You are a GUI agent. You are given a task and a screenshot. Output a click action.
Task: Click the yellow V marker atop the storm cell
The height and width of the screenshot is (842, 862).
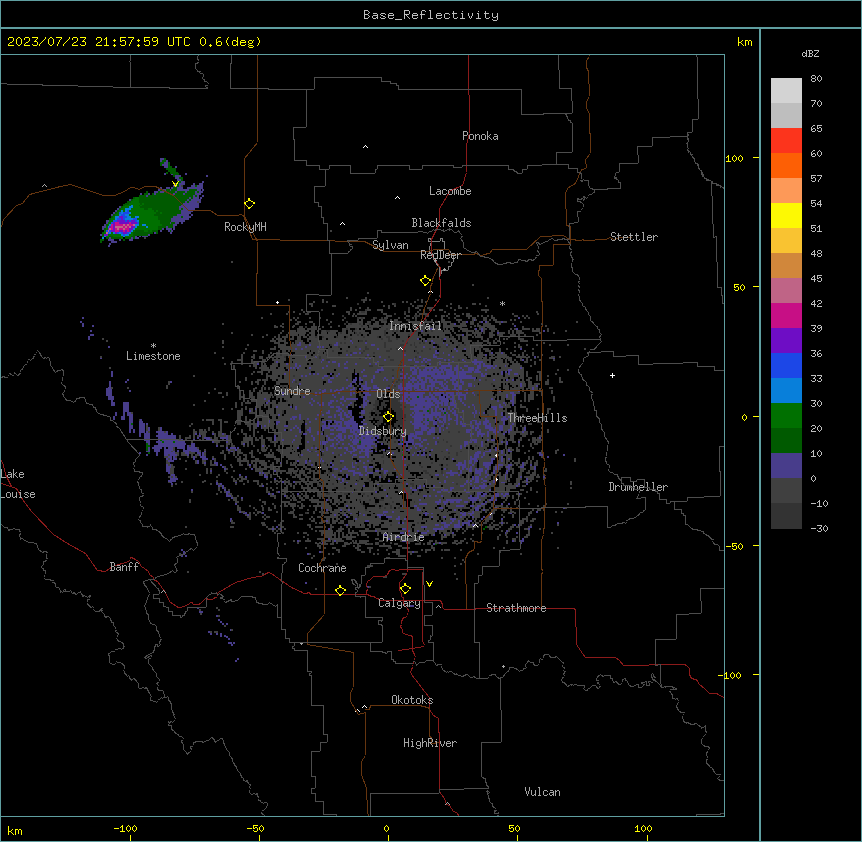[x=175, y=184]
